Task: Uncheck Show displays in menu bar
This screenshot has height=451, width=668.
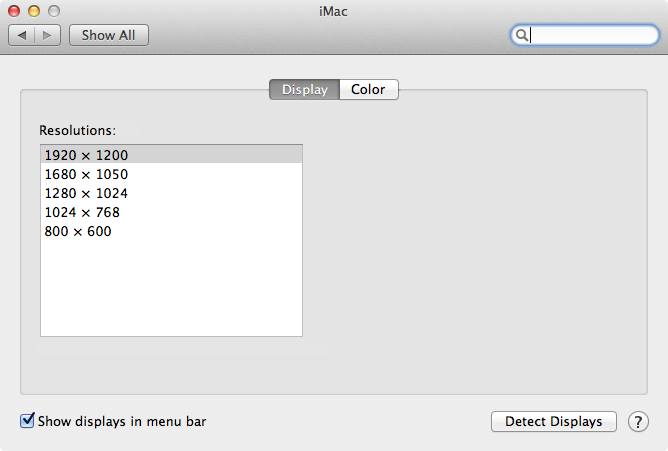Action: click(x=27, y=421)
